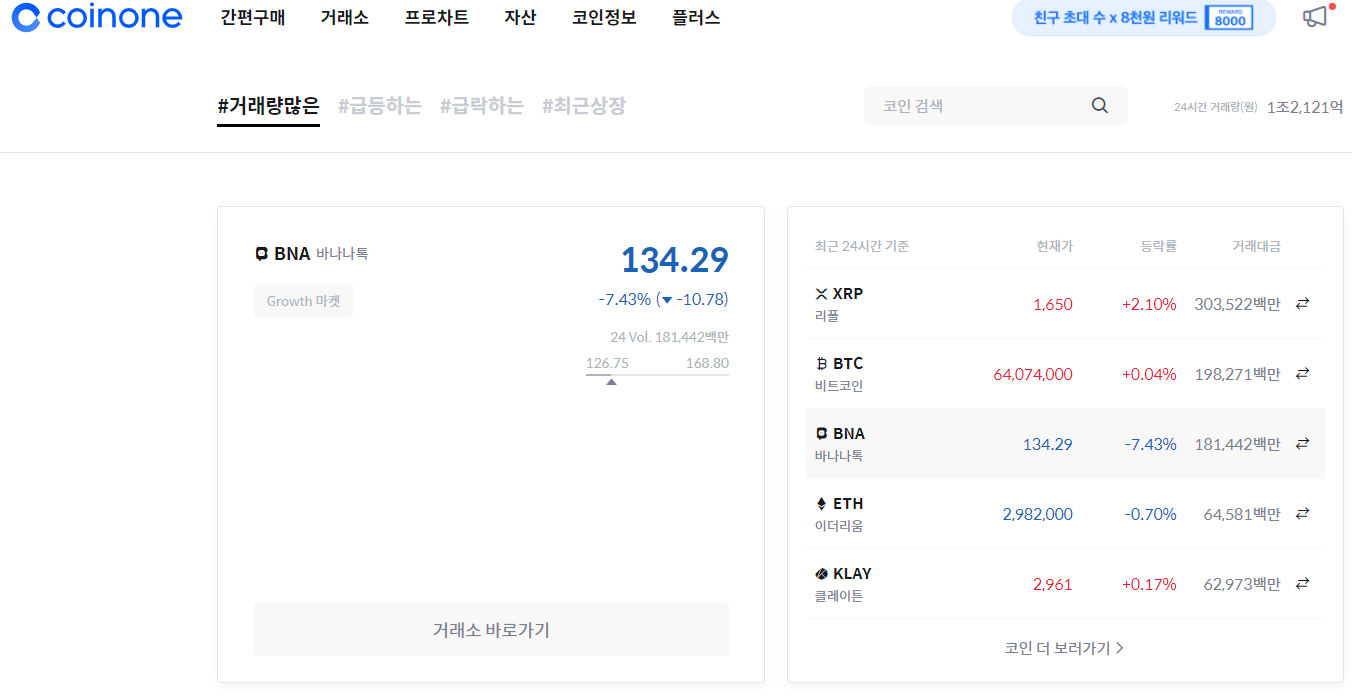Viewport: 1352px width, 699px height.
Task: Click the XRP change +2.10%
Action: [x=1149, y=304]
